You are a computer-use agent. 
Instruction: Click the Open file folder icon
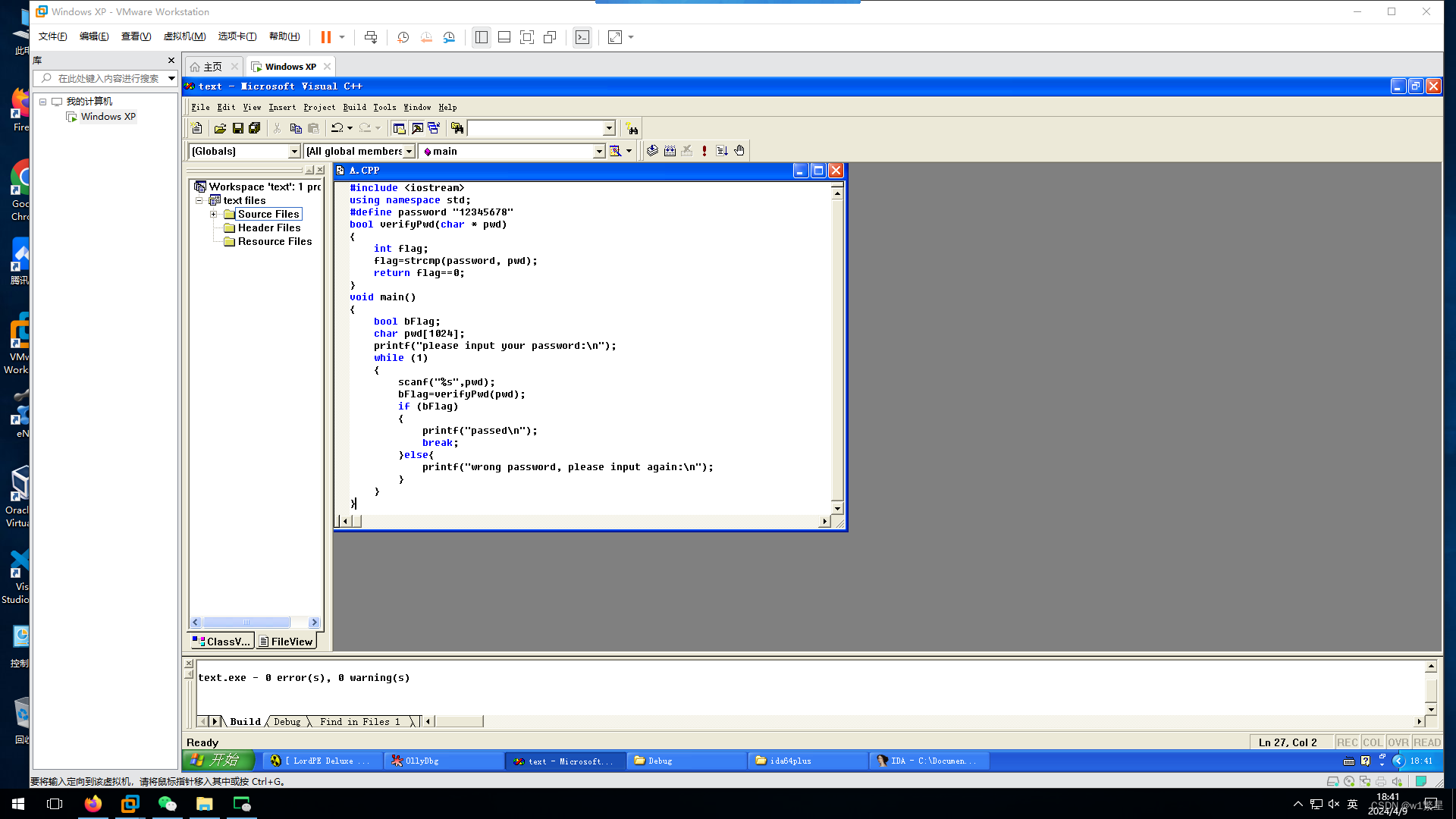(x=220, y=128)
